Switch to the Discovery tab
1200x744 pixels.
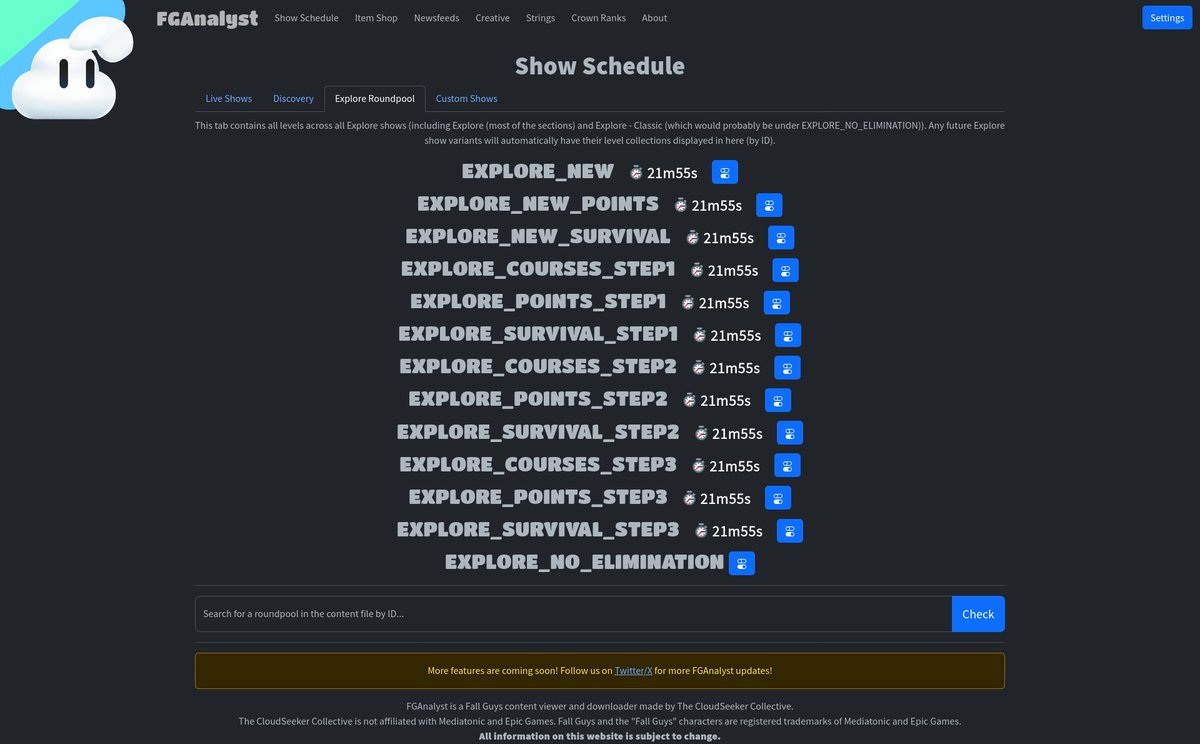click(293, 99)
